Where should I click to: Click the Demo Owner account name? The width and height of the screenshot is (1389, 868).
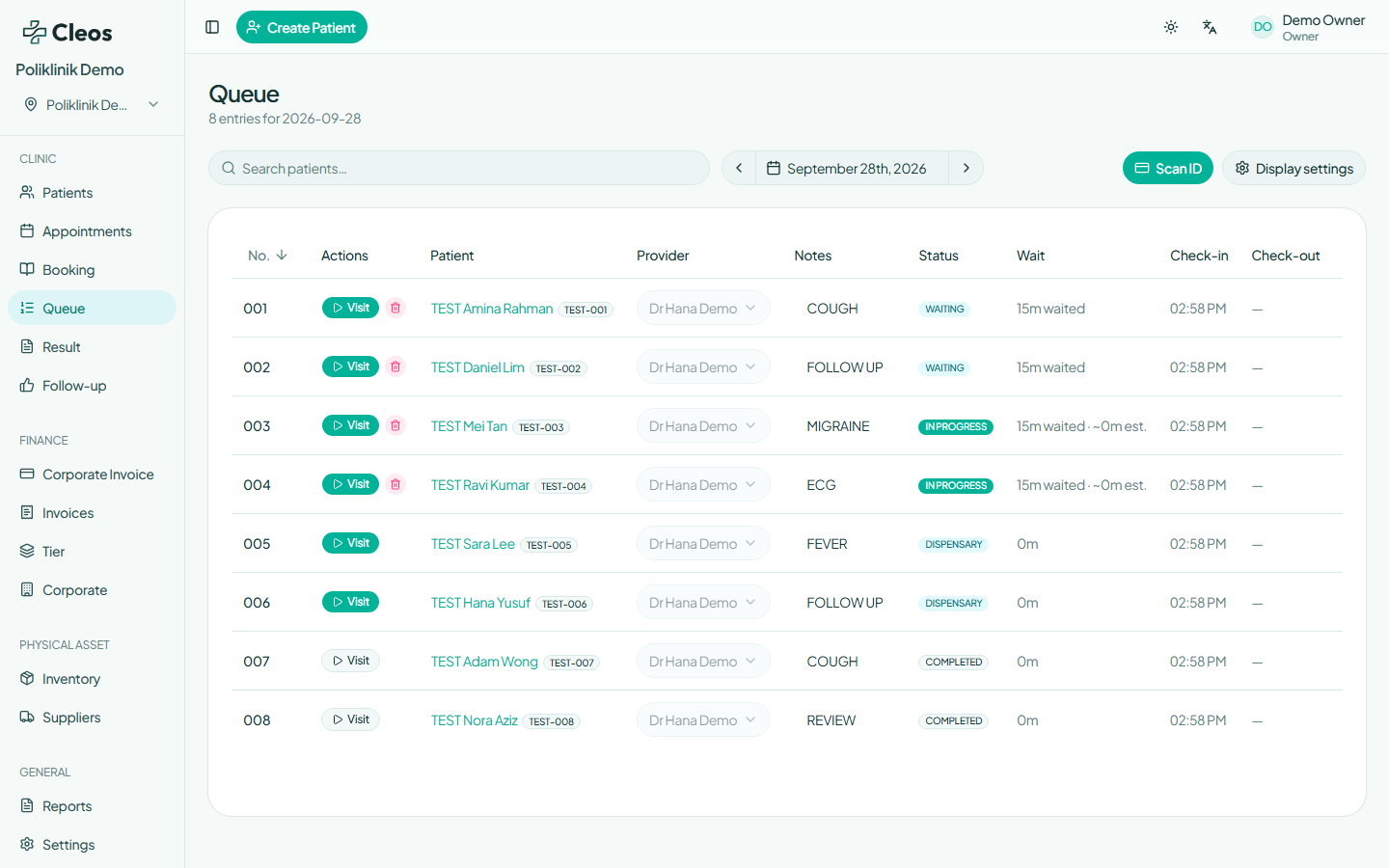(x=1323, y=20)
